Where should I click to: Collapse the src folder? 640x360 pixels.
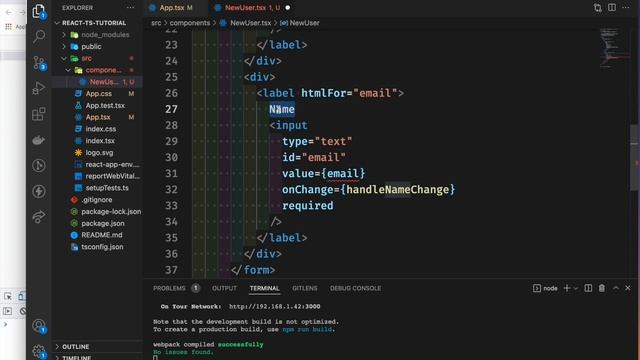pyautogui.click(x=64, y=59)
